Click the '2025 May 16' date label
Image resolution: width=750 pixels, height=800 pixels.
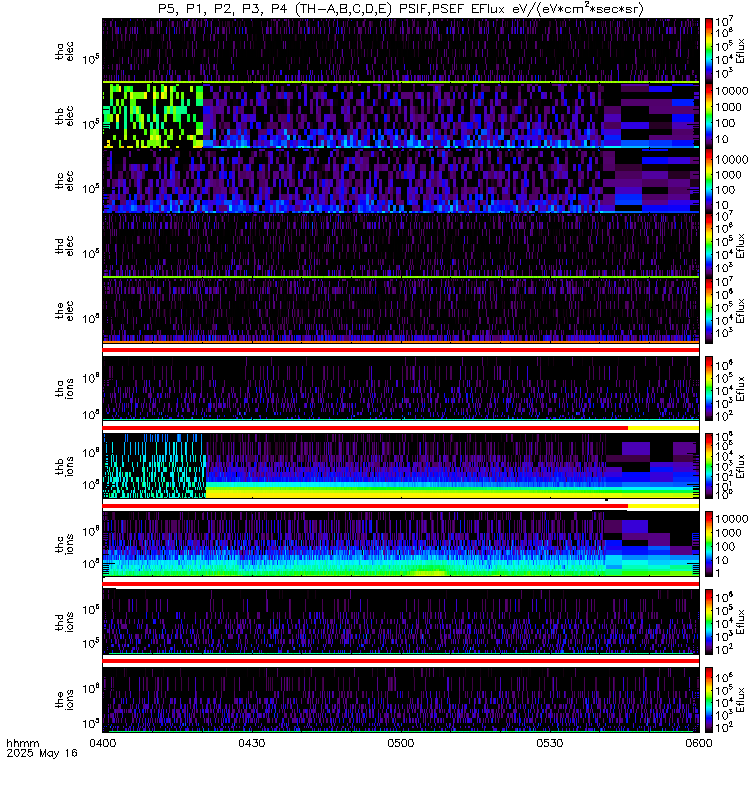pyautogui.click(x=42, y=753)
